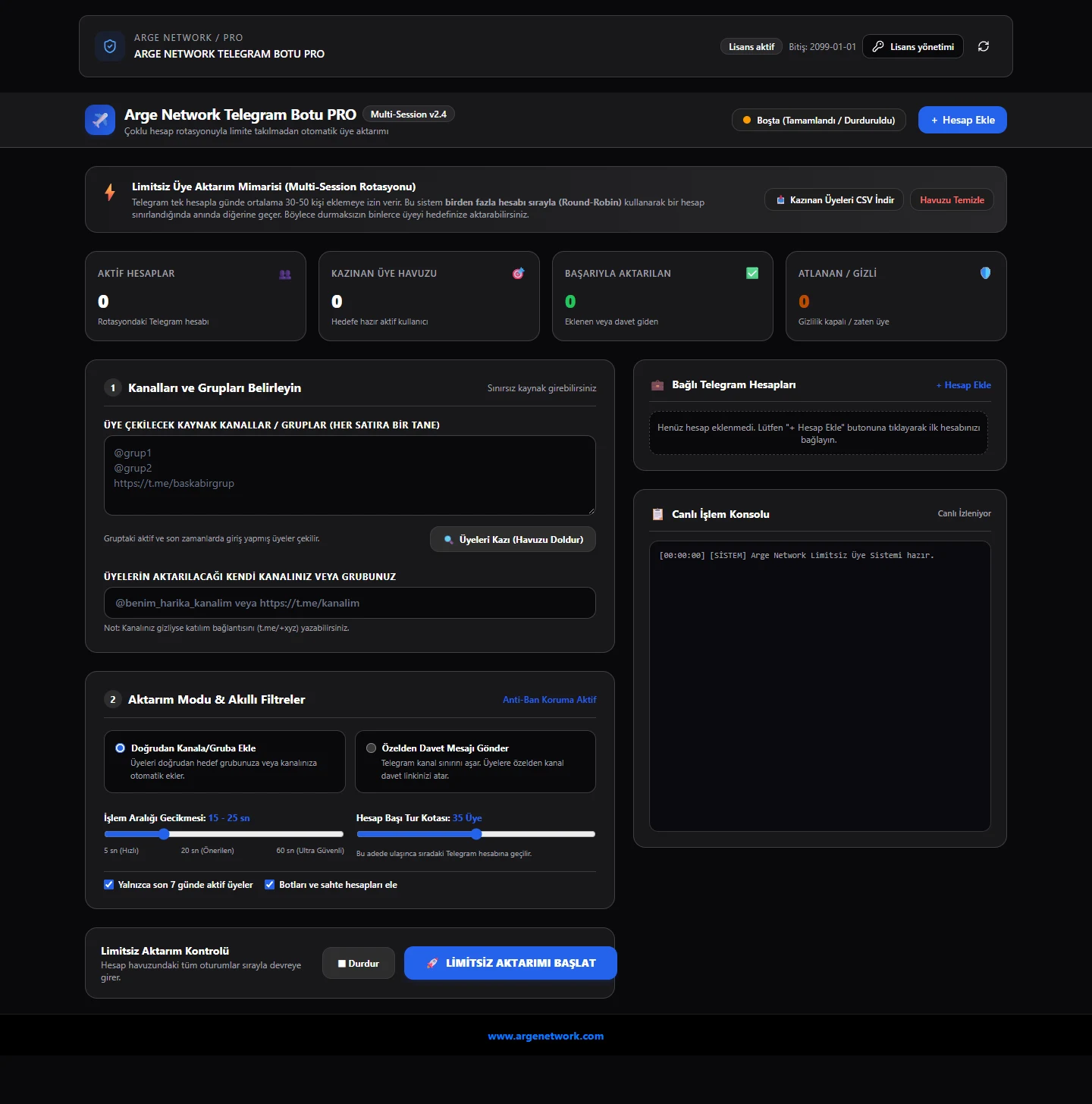Click the lightning bolt icon in the info banner

[x=110, y=193]
